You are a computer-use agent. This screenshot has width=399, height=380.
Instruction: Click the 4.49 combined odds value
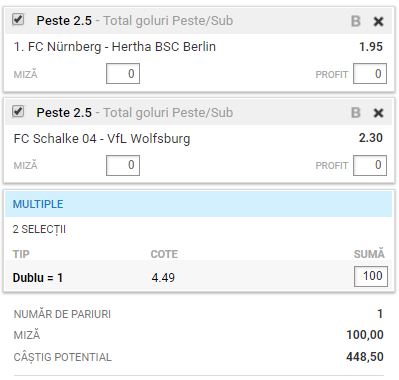[163, 277]
